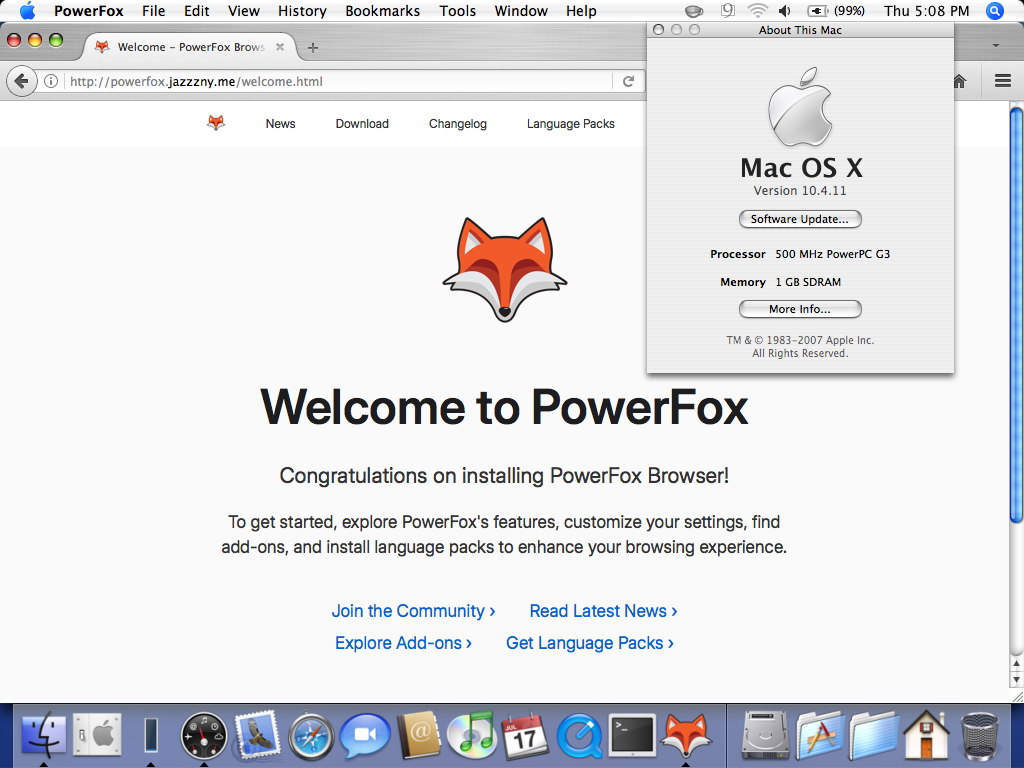Open the Help menu
This screenshot has width=1024, height=768.
pyautogui.click(x=581, y=11)
